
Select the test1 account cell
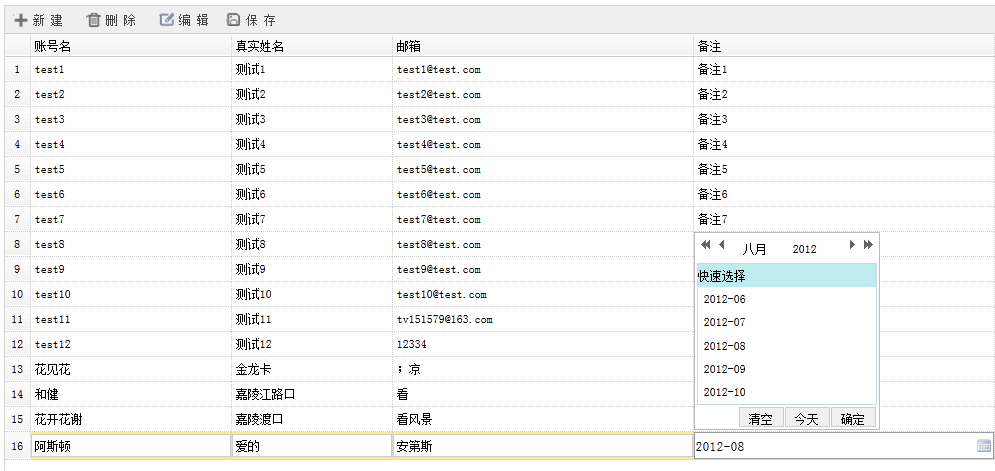[131, 70]
